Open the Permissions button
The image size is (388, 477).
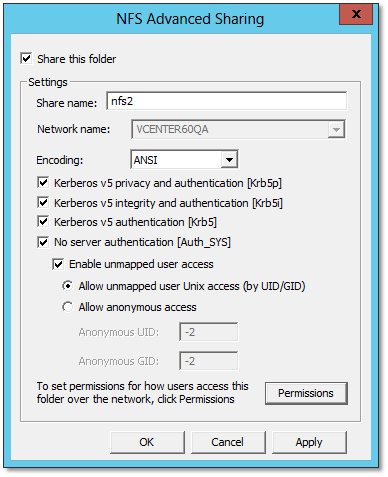[306, 393]
